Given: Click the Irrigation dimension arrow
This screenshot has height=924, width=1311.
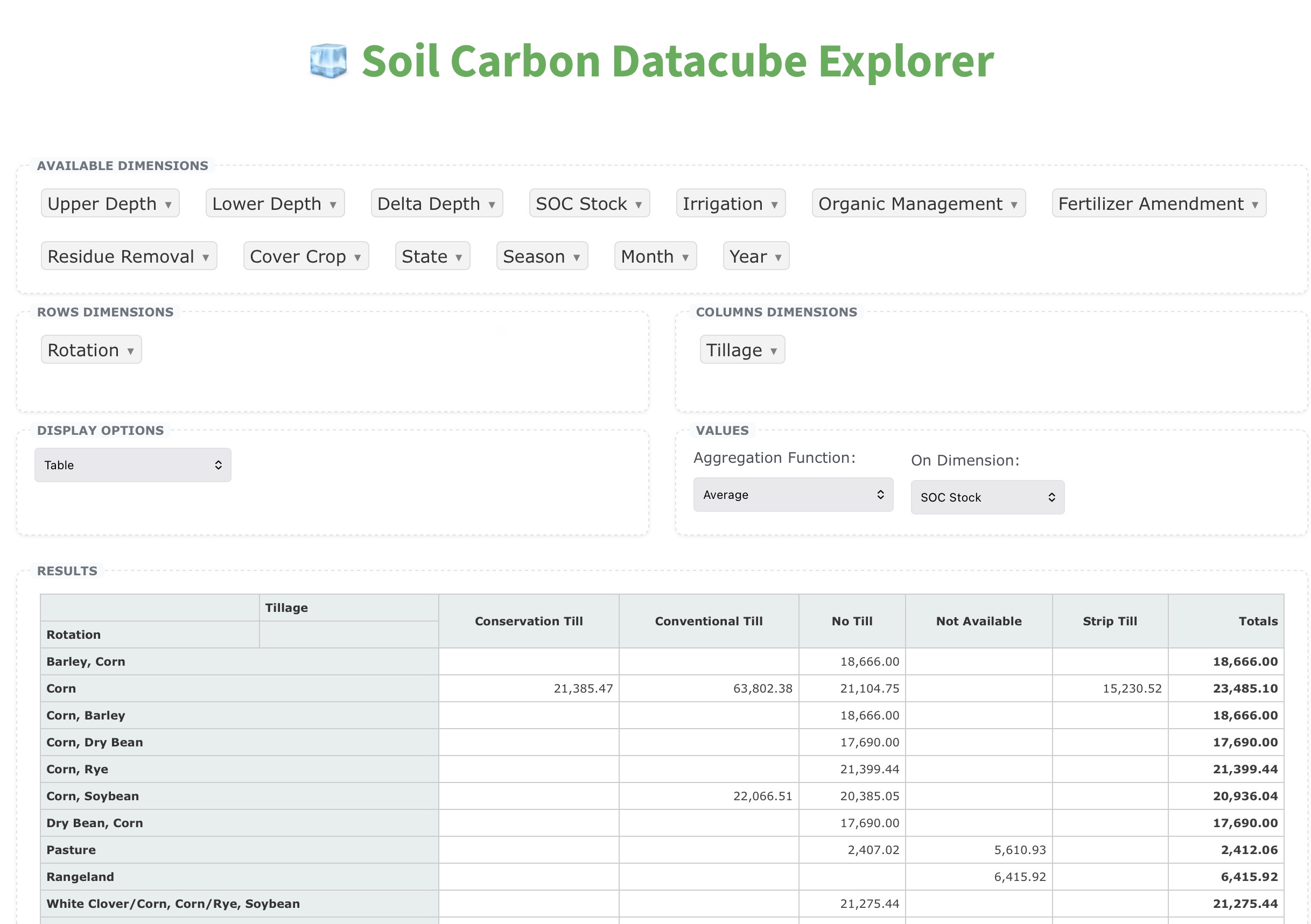Looking at the screenshot, I should [x=774, y=205].
